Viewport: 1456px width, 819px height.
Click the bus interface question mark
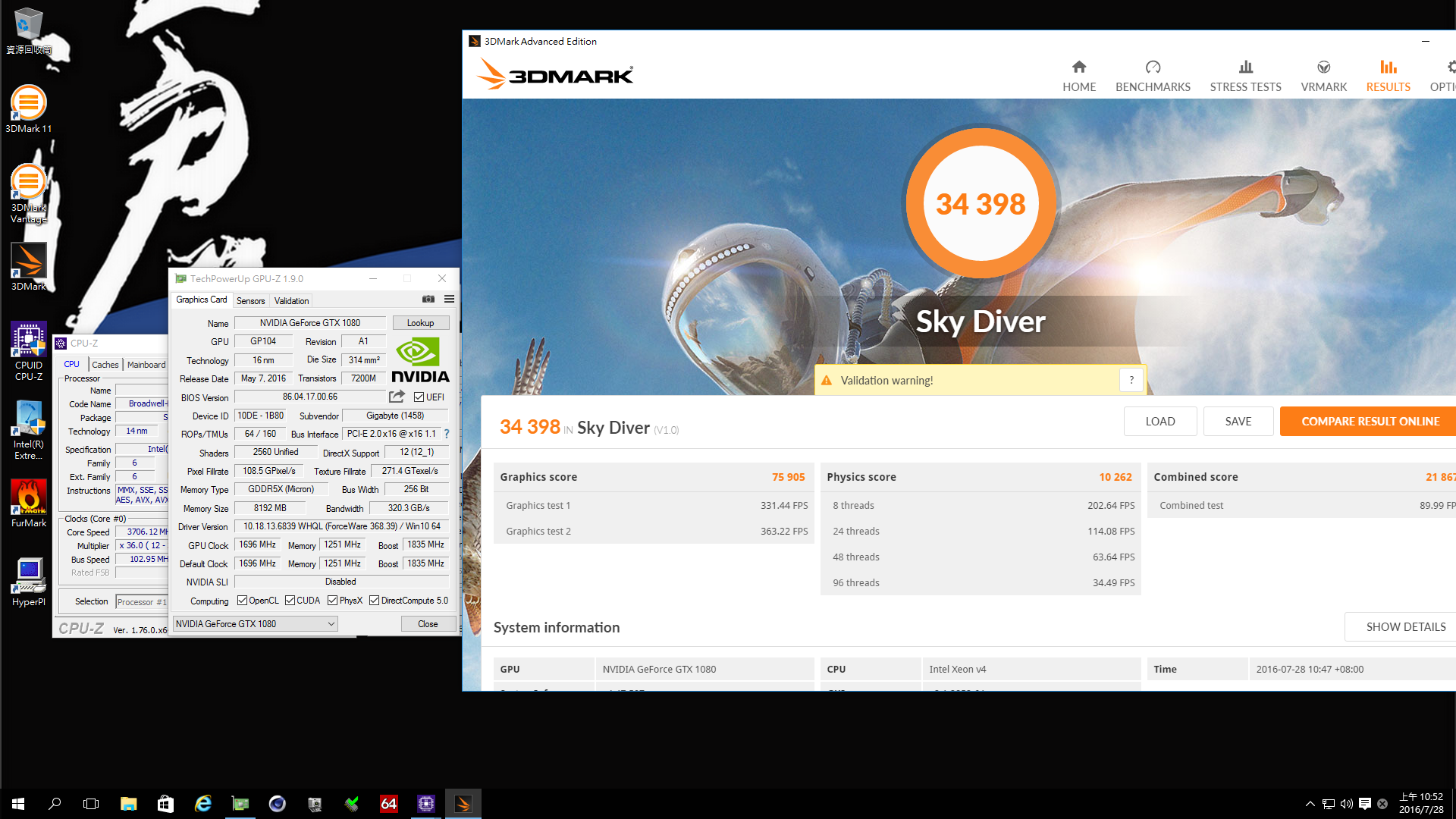(x=447, y=434)
